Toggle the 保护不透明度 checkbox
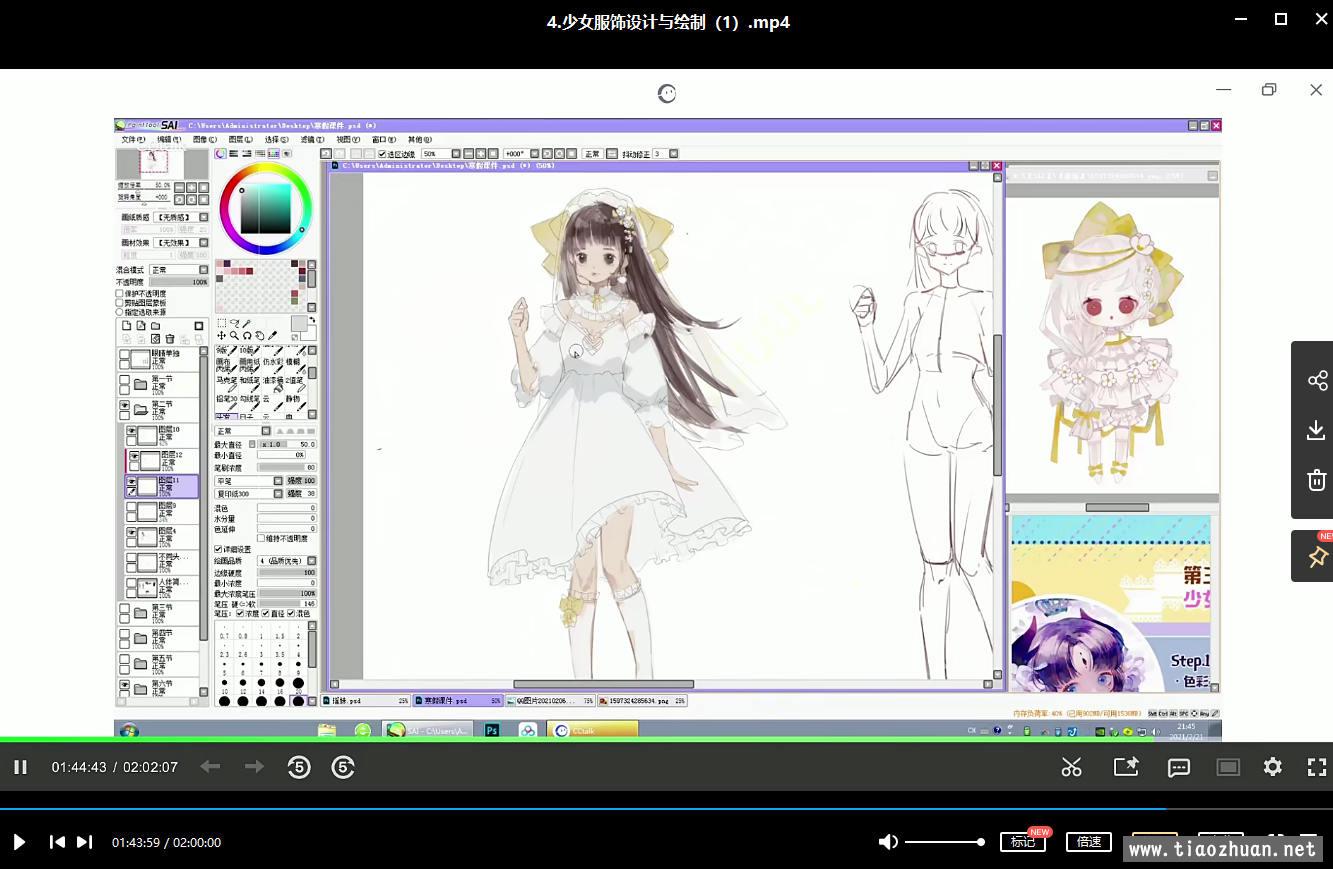The width and height of the screenshot is (1333, 869). (x=120, y=294)
